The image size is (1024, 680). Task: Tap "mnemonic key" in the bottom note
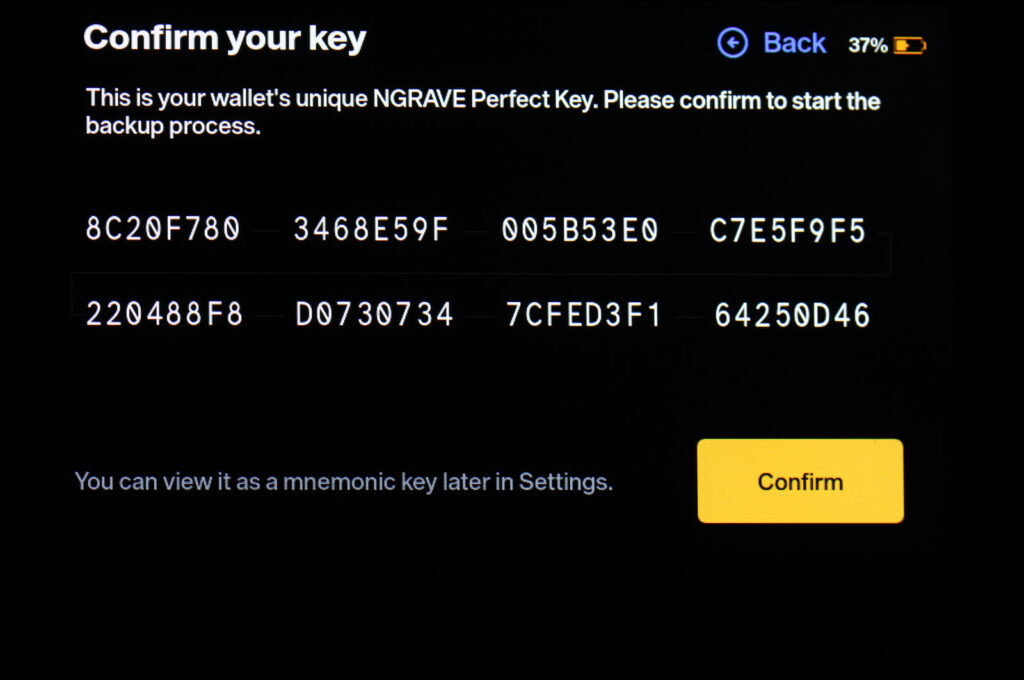point(359,482)
